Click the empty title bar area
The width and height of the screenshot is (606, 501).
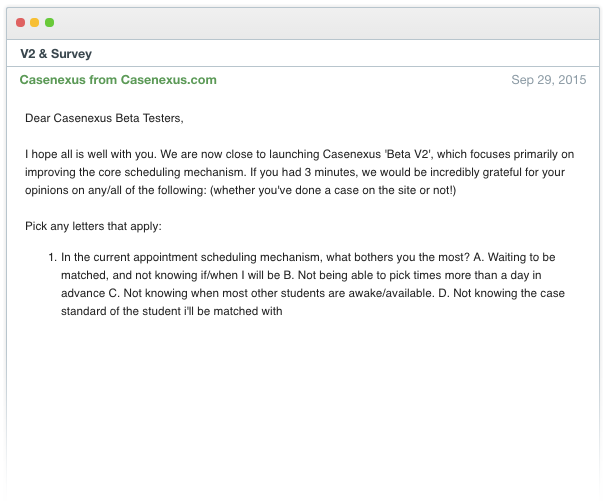[x=320, y=22]
